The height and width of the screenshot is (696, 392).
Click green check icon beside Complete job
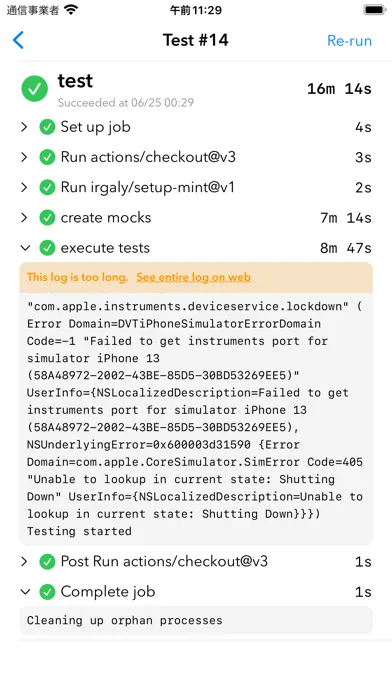(x=47, y=592)
